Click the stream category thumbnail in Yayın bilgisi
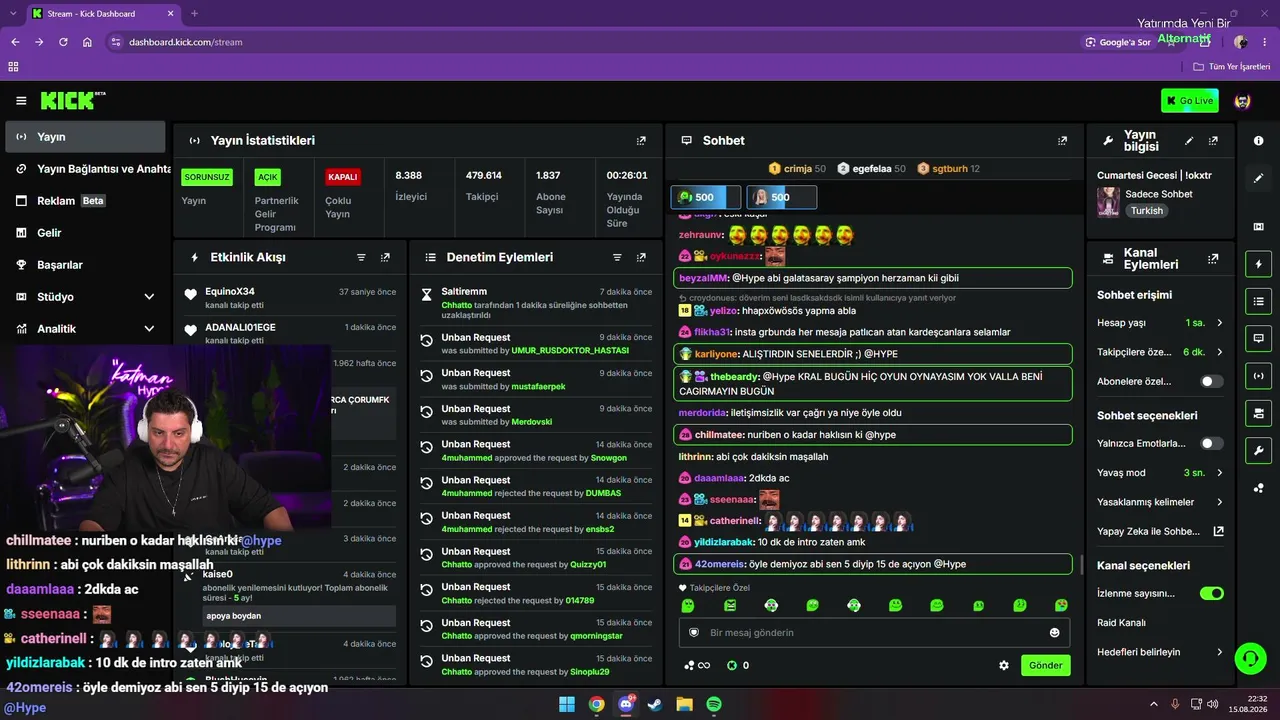1280x720 pixels. coord(1108,203)
